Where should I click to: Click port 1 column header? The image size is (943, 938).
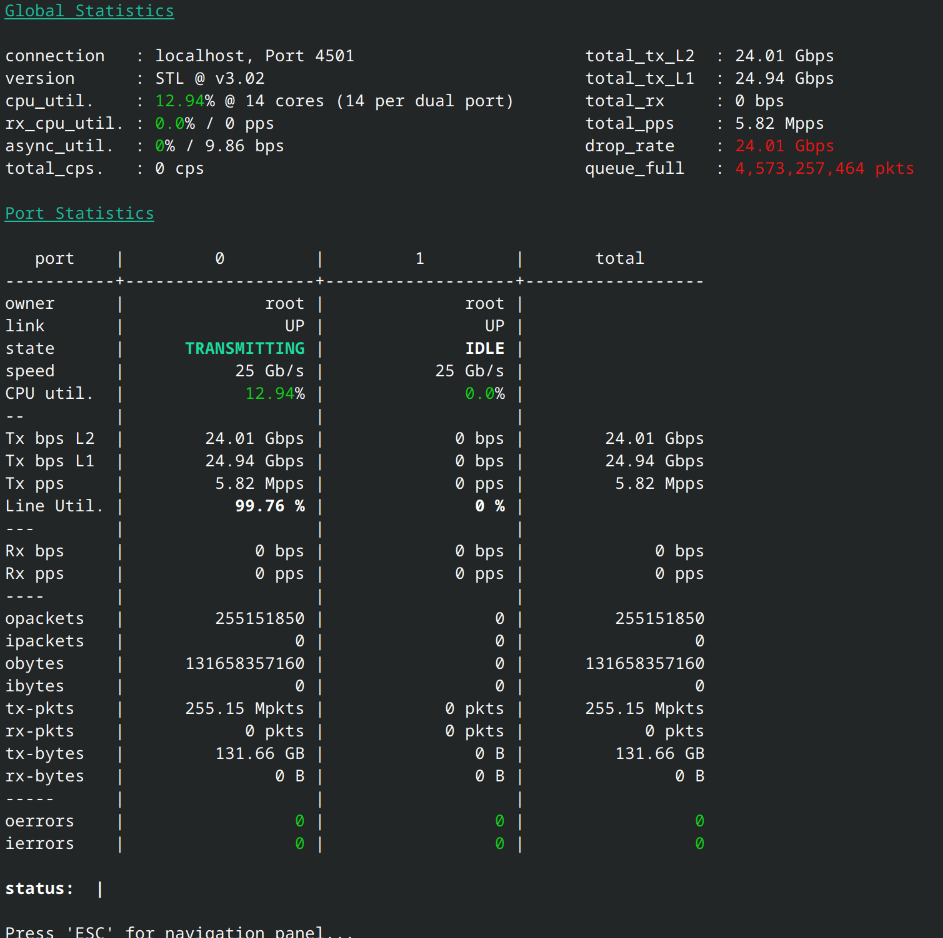[x=420, y=259]
